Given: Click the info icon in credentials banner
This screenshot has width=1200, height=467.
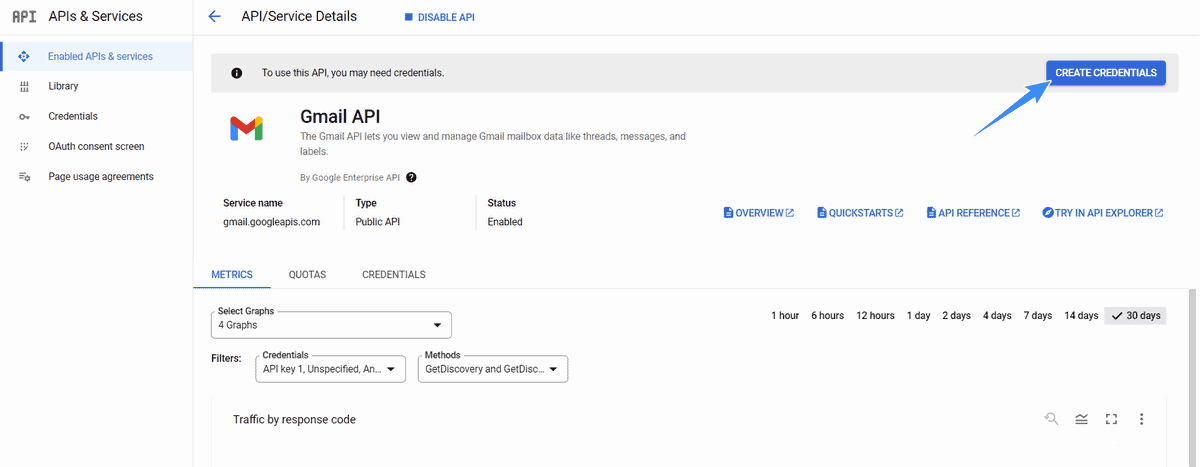Looking at the screenshot, I should (x=237, y=73).
